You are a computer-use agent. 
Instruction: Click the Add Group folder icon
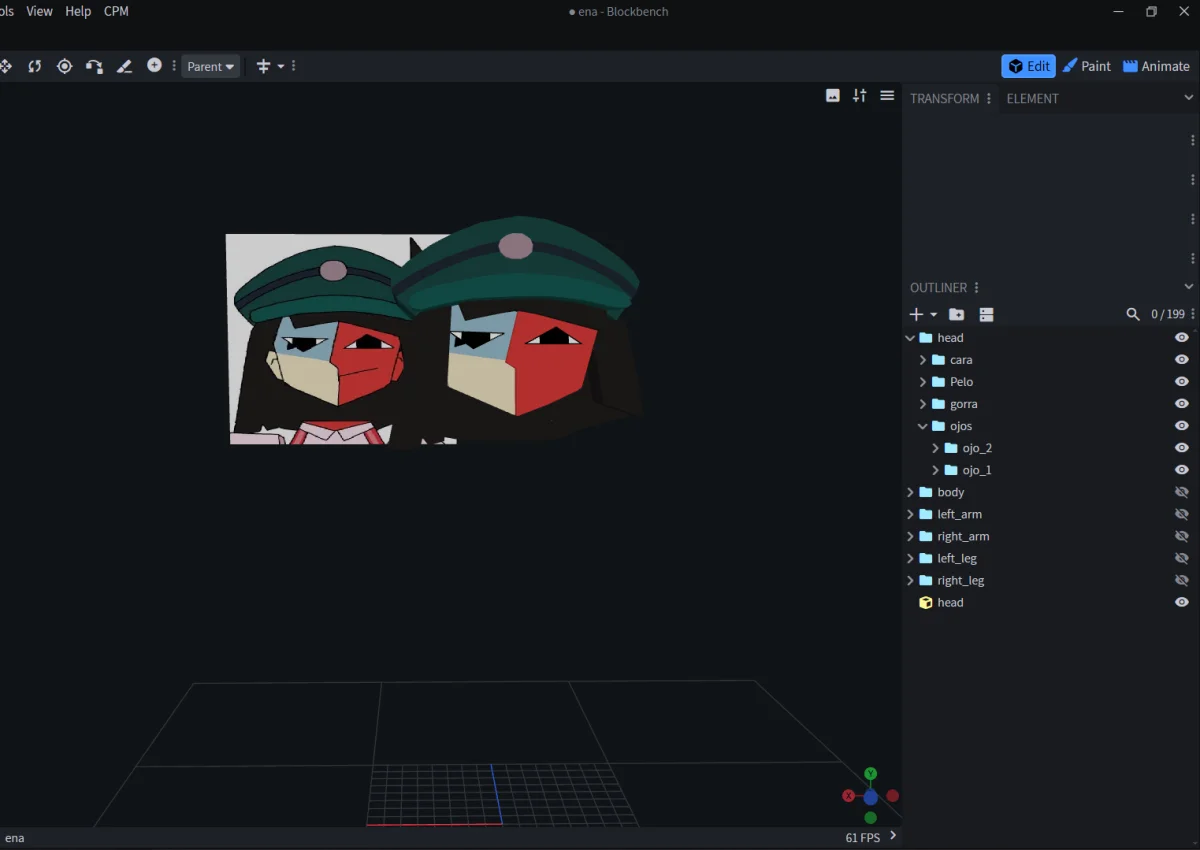(957, 314)
